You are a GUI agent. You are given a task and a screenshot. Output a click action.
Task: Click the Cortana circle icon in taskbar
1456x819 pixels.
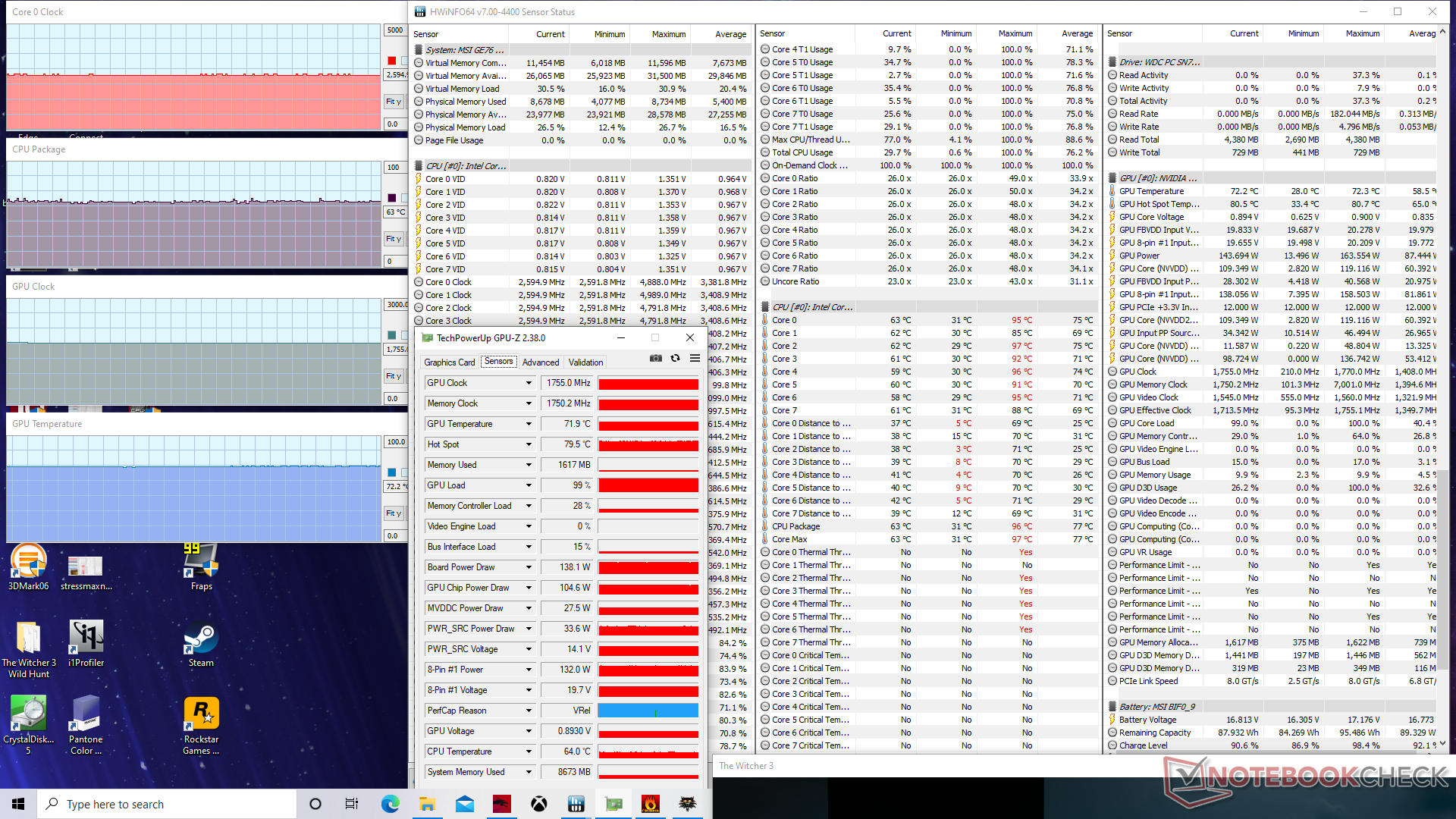315,804
